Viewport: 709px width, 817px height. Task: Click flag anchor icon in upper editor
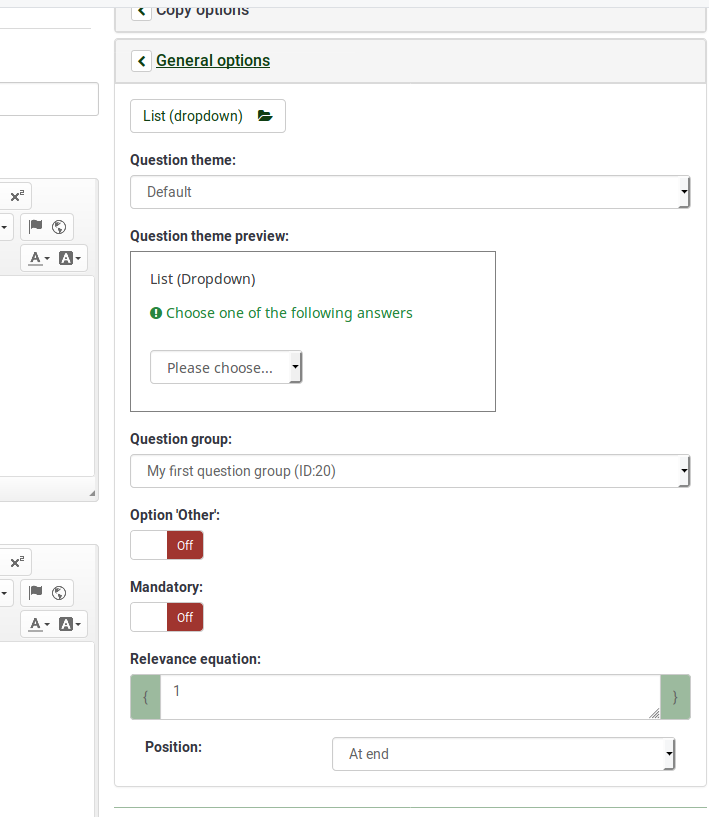coord(36,227)
